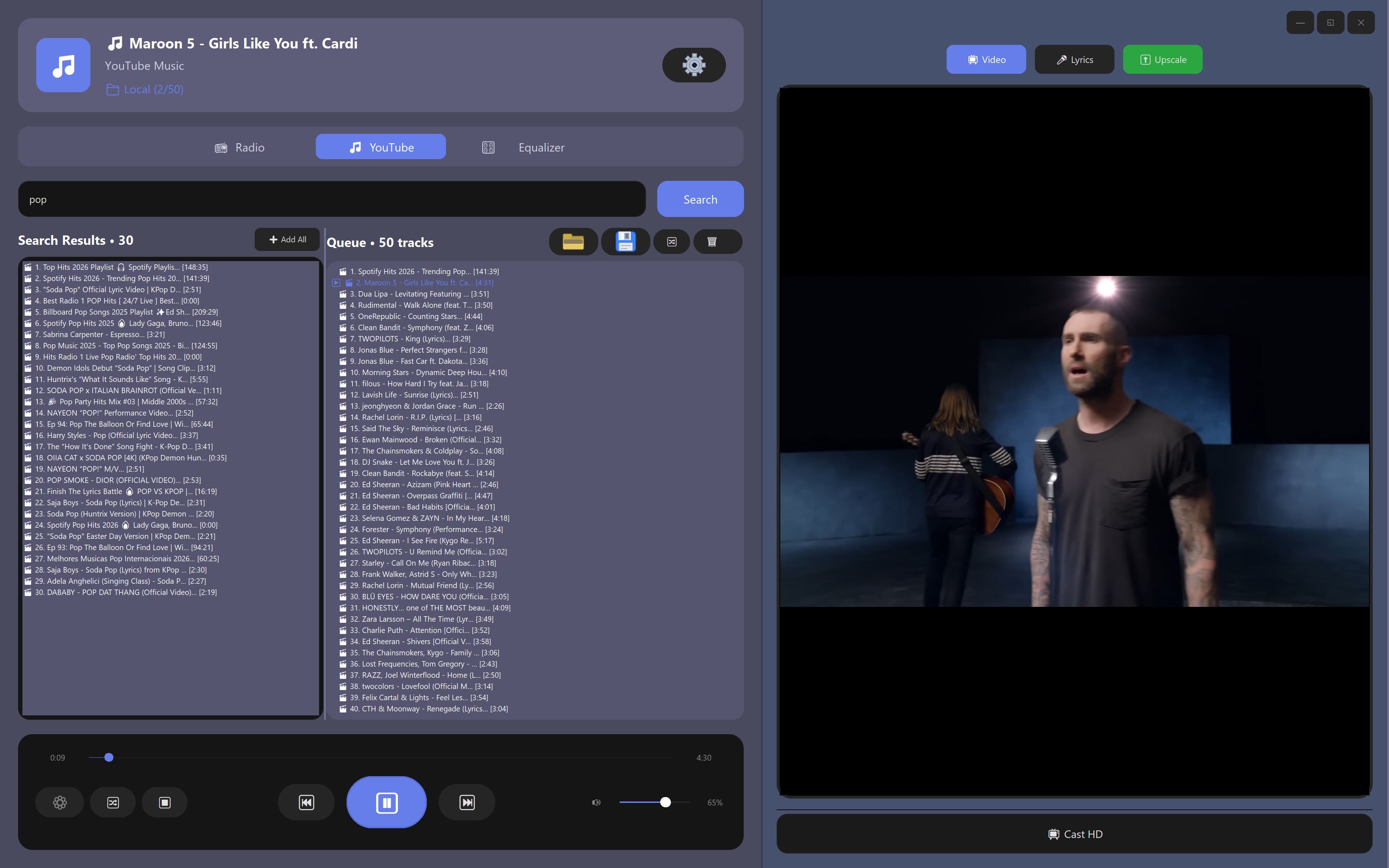Viewport: 1389px width, 868px height.
Task: Select search result 7, Sabrina Carpenter - Espresso
Action: coord(99,334)
